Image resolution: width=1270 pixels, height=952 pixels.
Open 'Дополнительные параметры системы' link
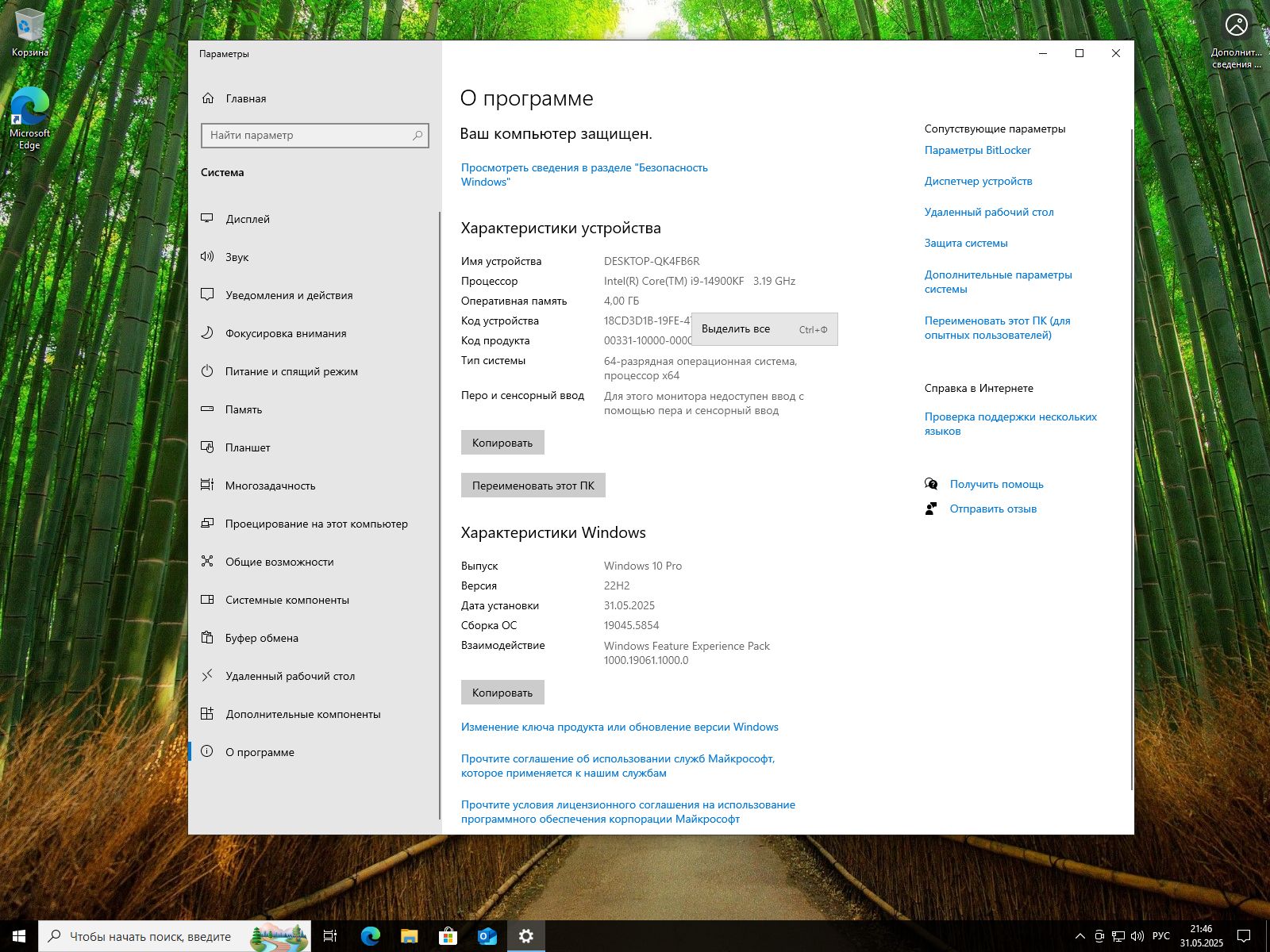point(999,282)
